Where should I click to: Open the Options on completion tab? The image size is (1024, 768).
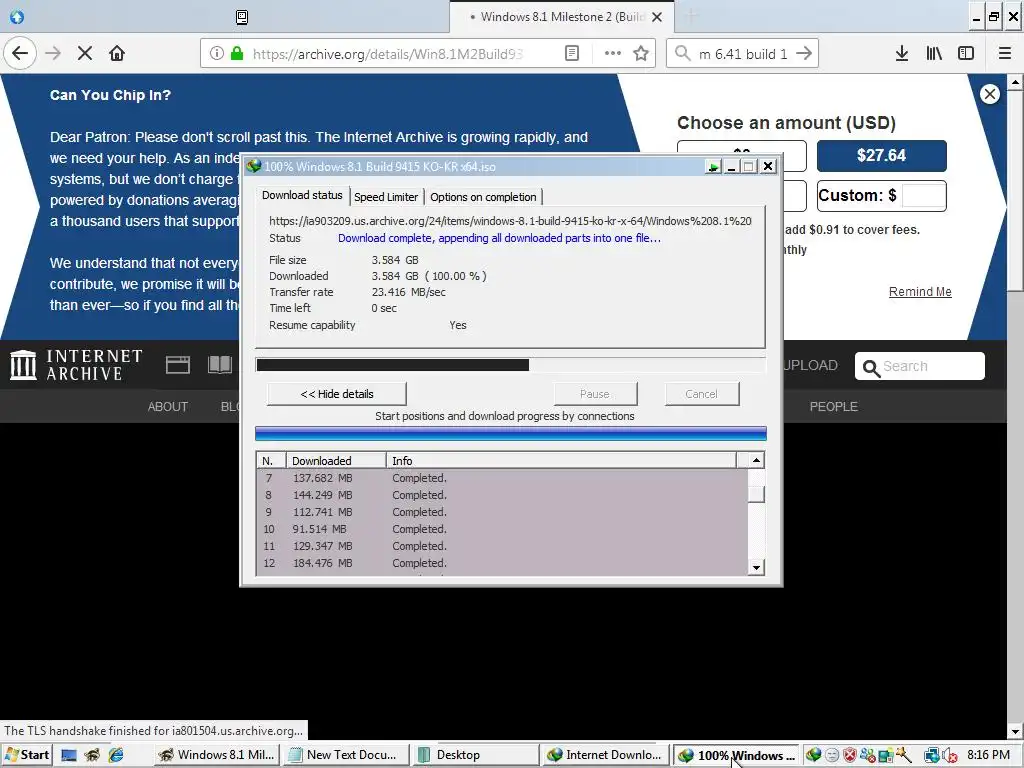(x=483, y=197)
